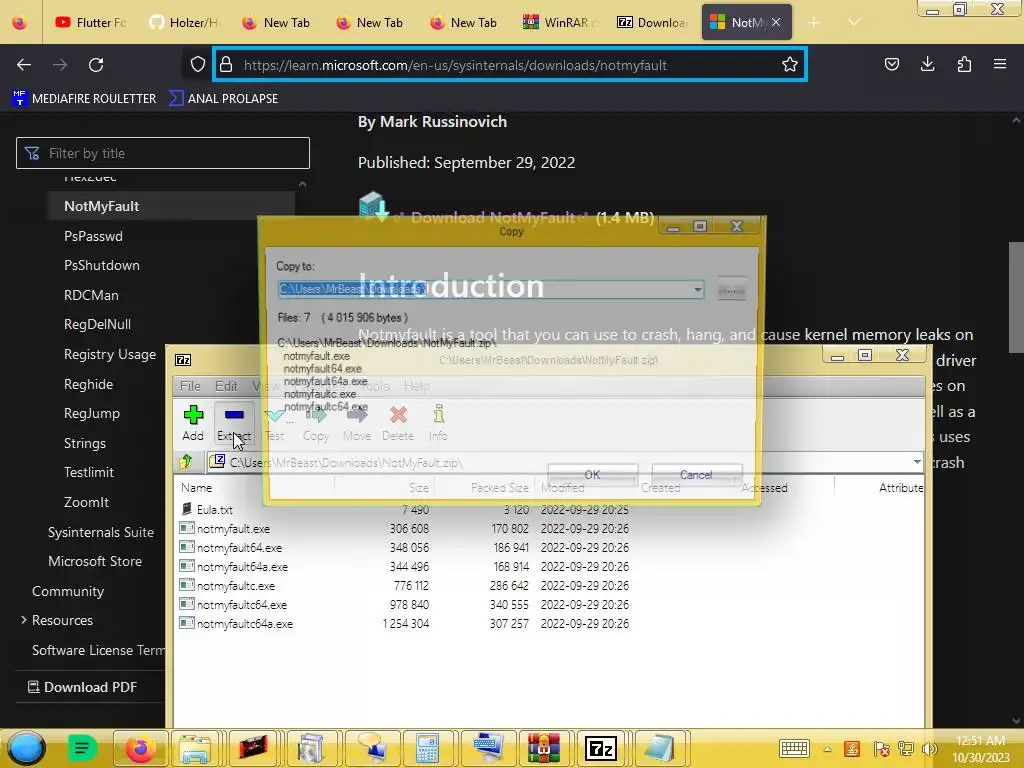
Task: Open the Calculator taskbar icon
Action: click(427, 748)
